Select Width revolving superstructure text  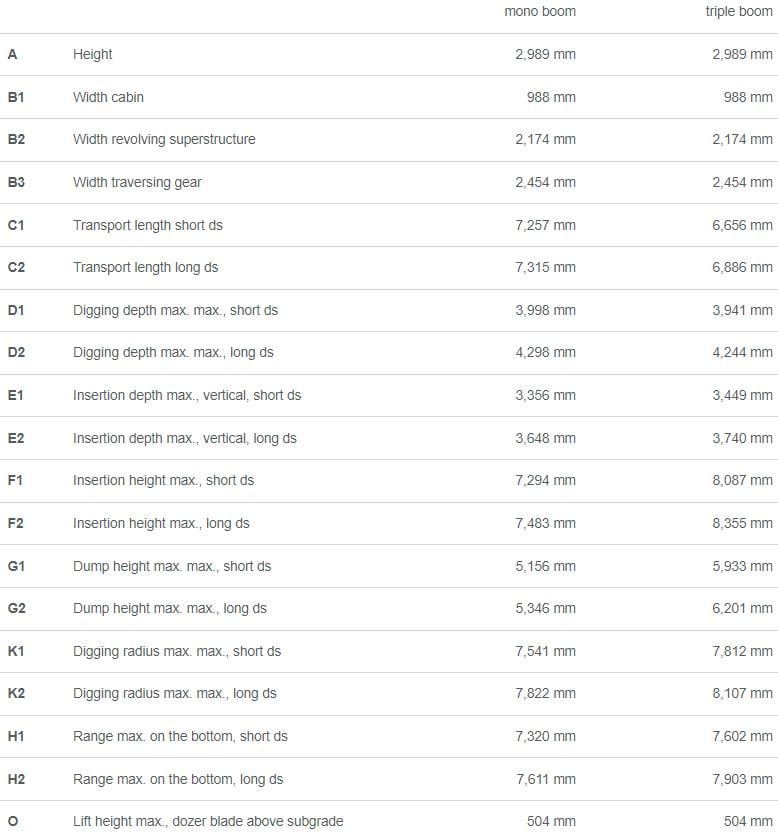[x=164, y=140]
